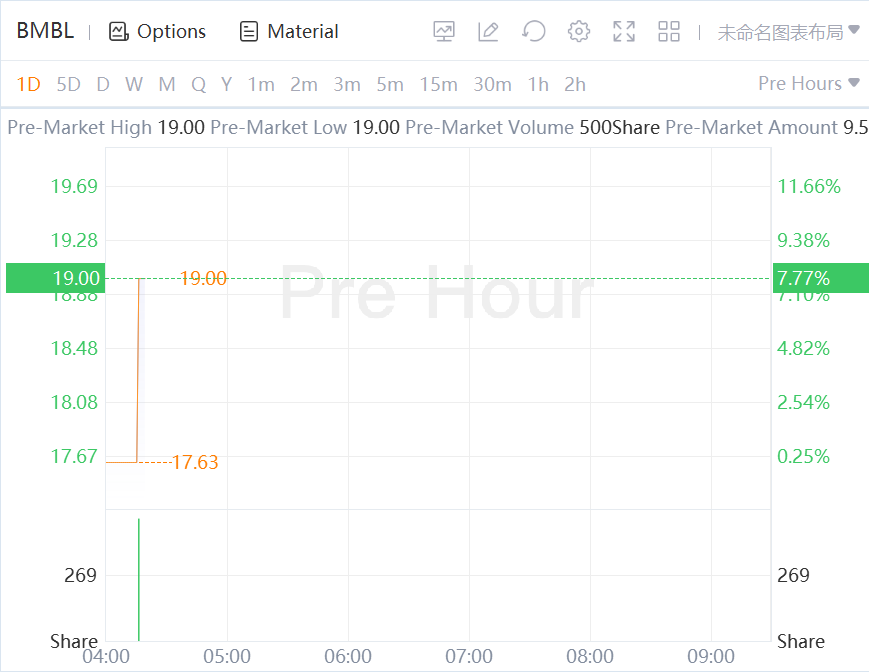Open chart settings gear icon
Image resolution: width=869 pixels, height=672 pixels.
[579, 31]
